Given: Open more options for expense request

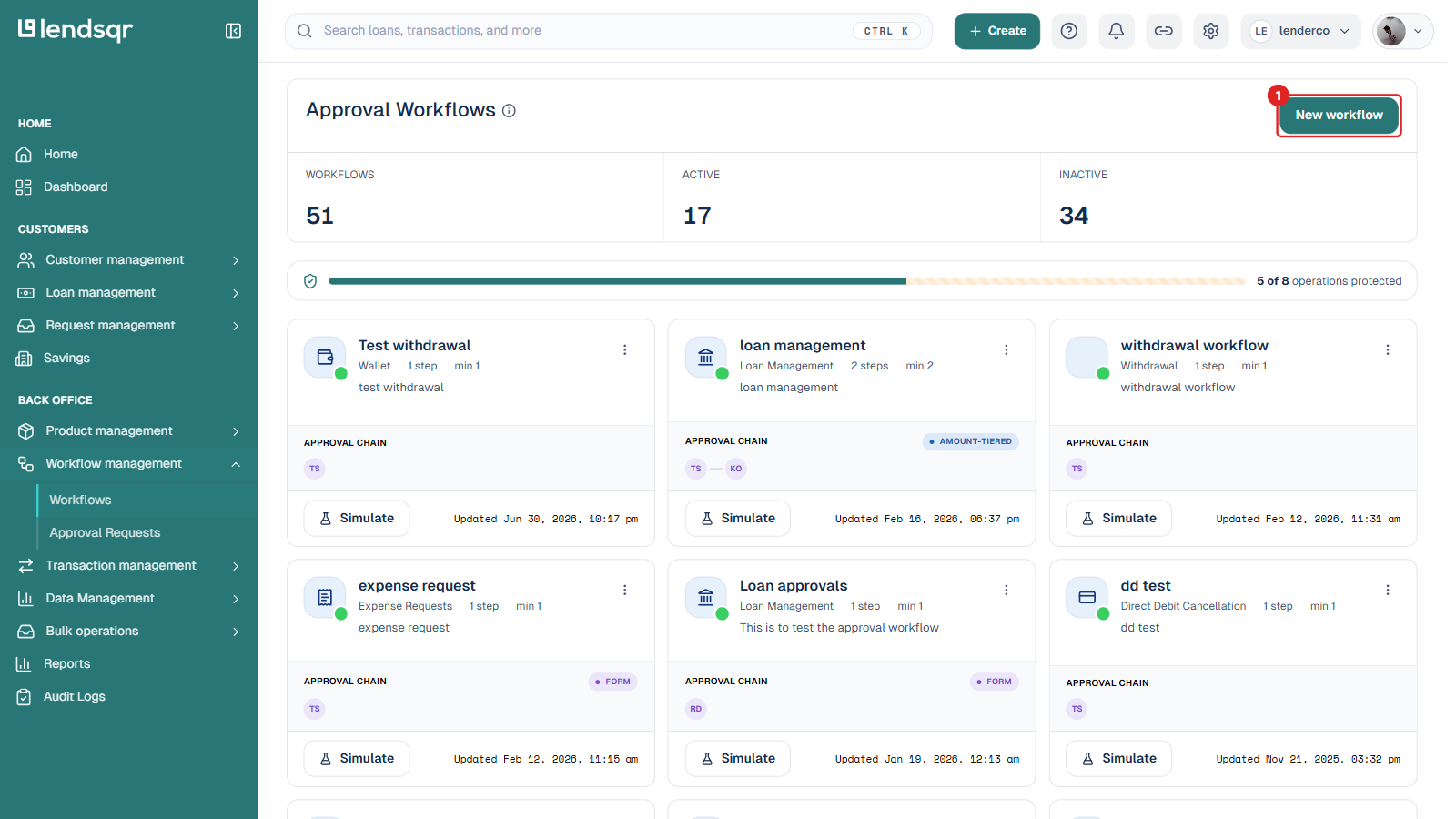Looking at the screenshot, I should click(x=625, y=590).
